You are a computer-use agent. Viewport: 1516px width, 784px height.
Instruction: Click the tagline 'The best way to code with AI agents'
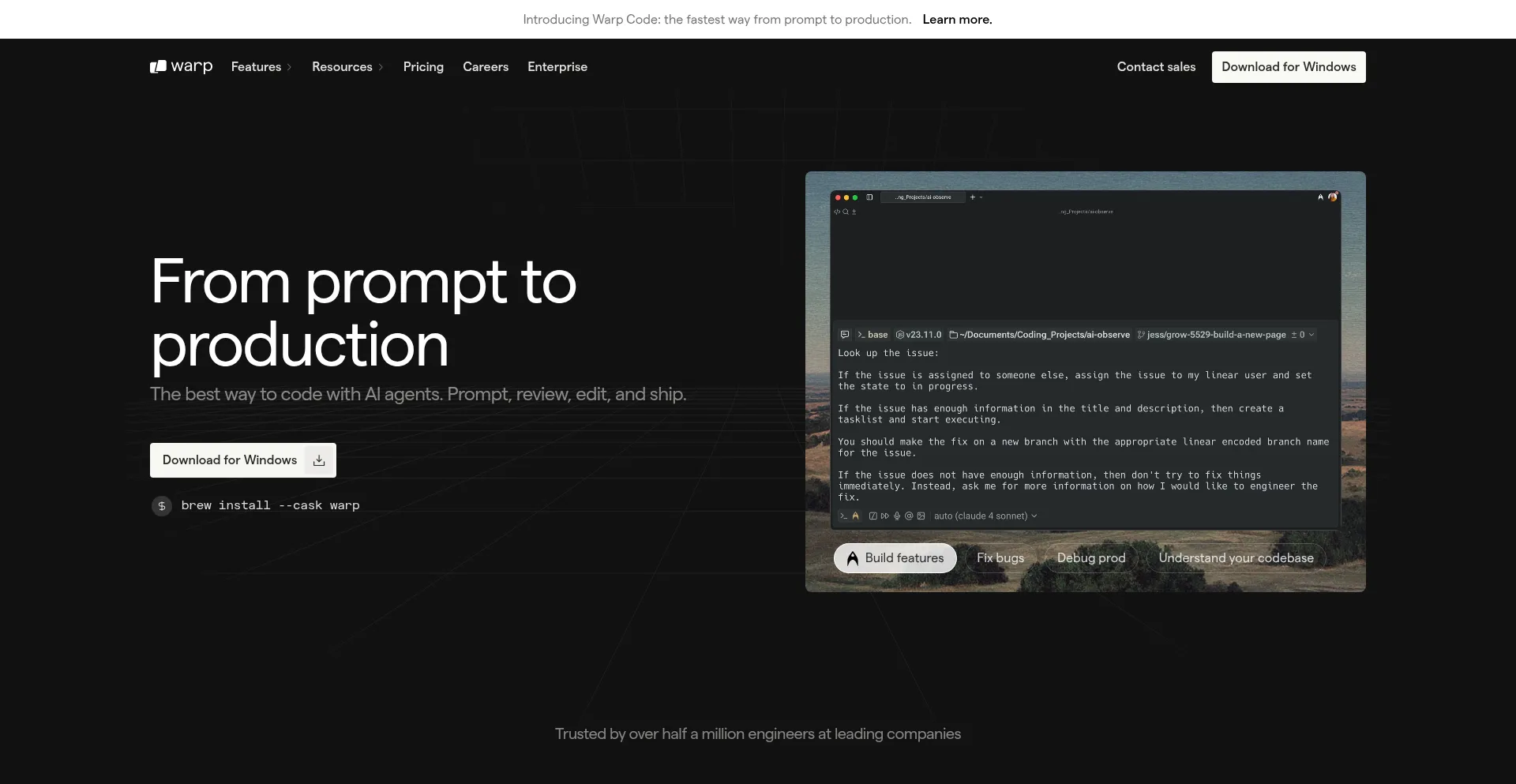(418, 394)
